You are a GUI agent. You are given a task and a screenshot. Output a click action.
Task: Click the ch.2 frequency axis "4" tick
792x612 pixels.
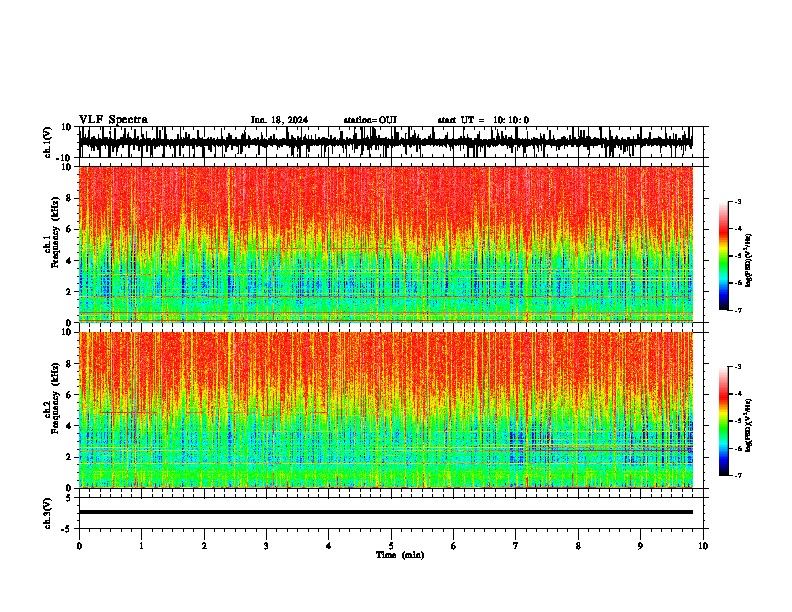(70, 426)
